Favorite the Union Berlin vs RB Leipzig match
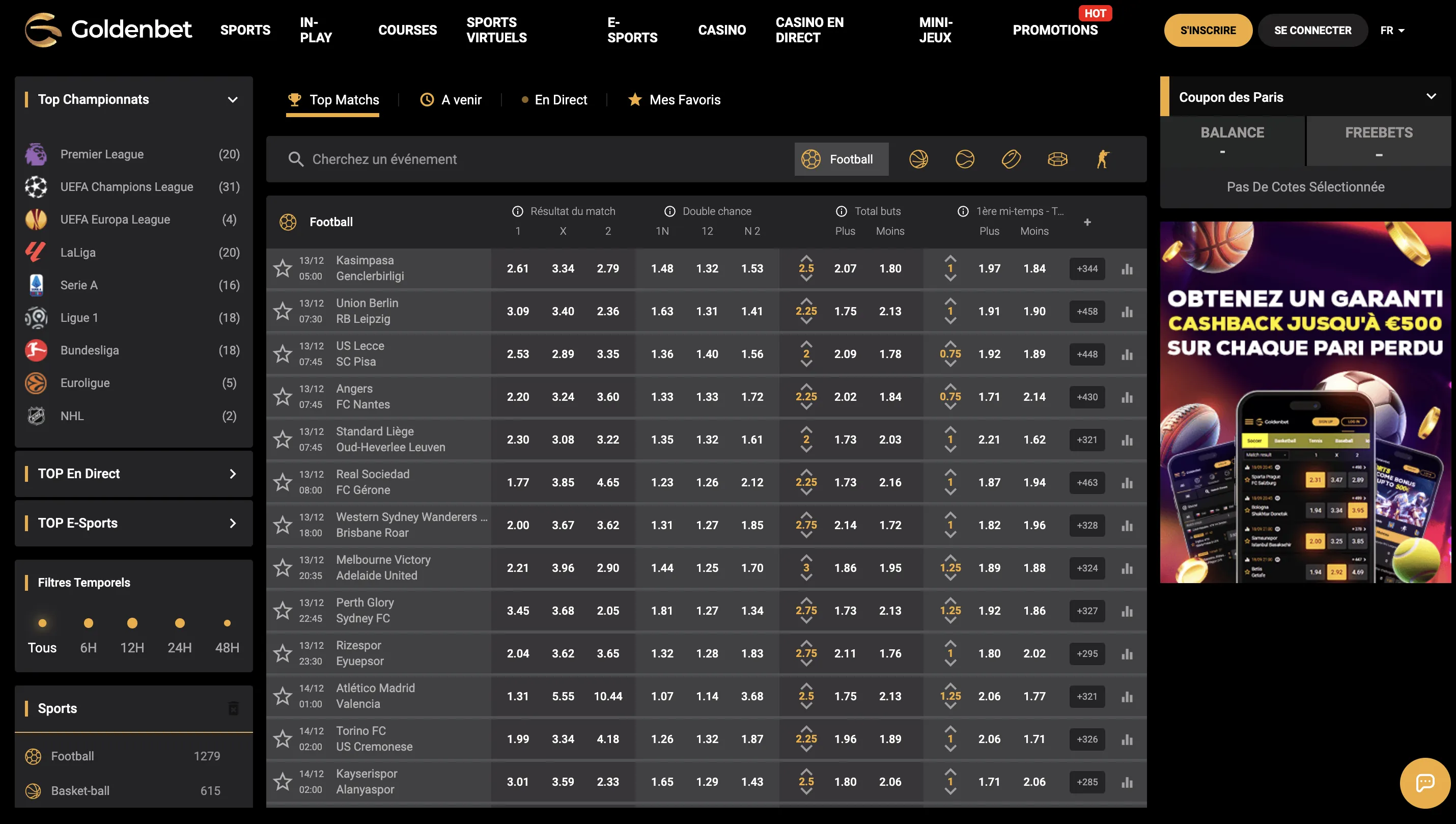 (x=282, y=311)
